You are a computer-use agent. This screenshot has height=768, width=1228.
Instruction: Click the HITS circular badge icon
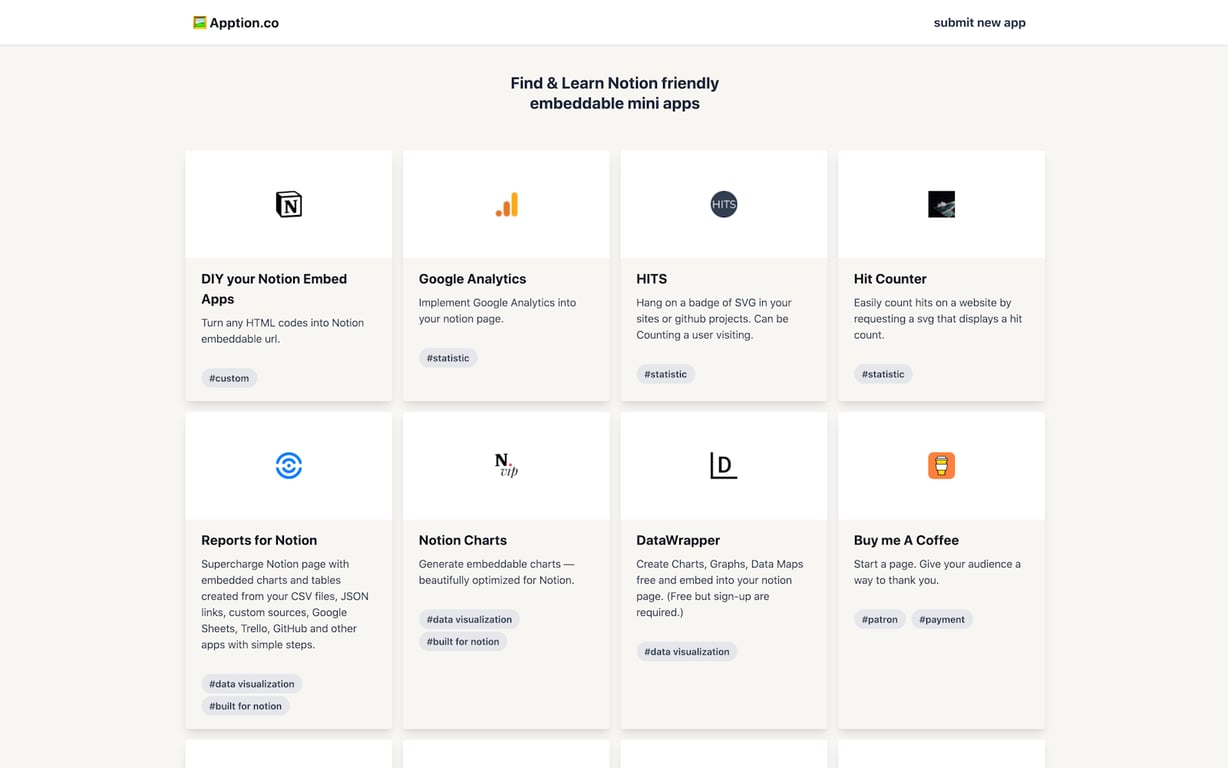(723, 203)
